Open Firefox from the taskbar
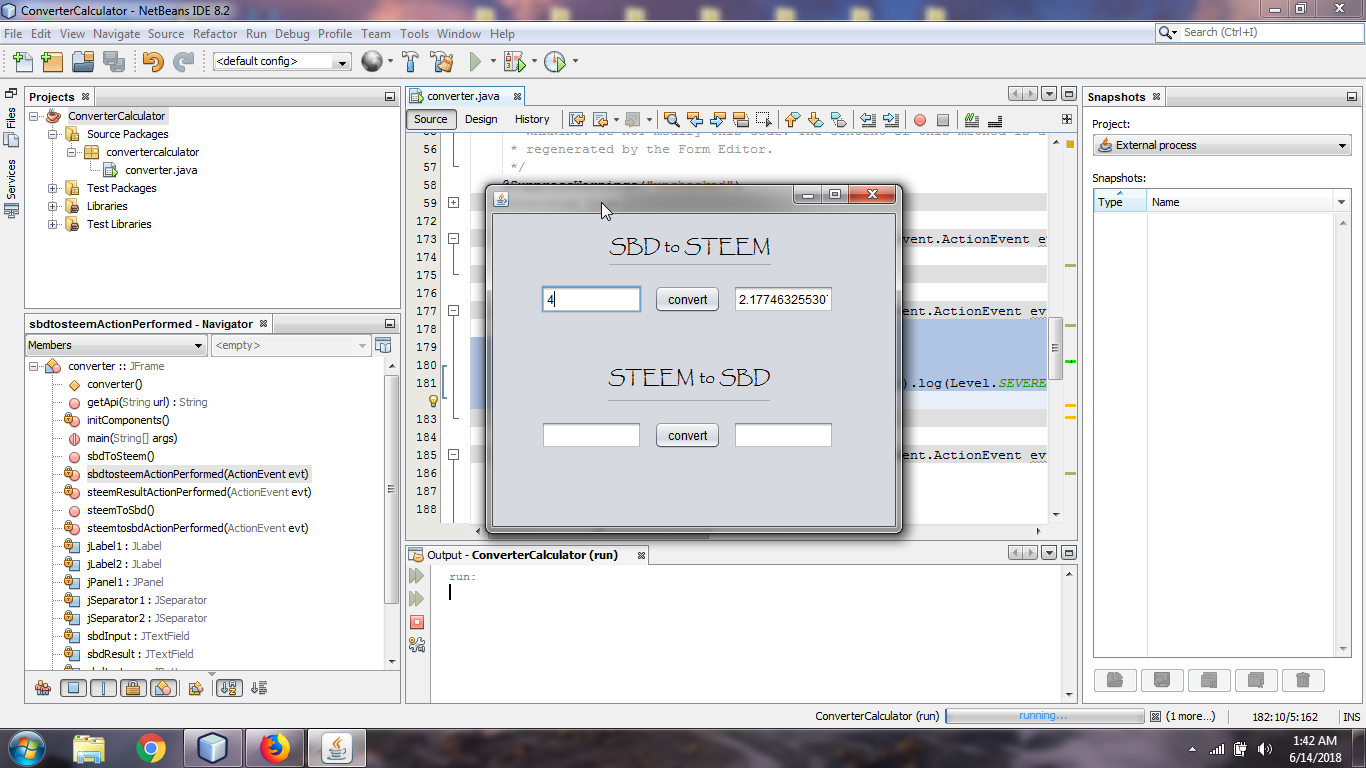The height and width of the screenshot is (768, 1366). pos(274,748)
